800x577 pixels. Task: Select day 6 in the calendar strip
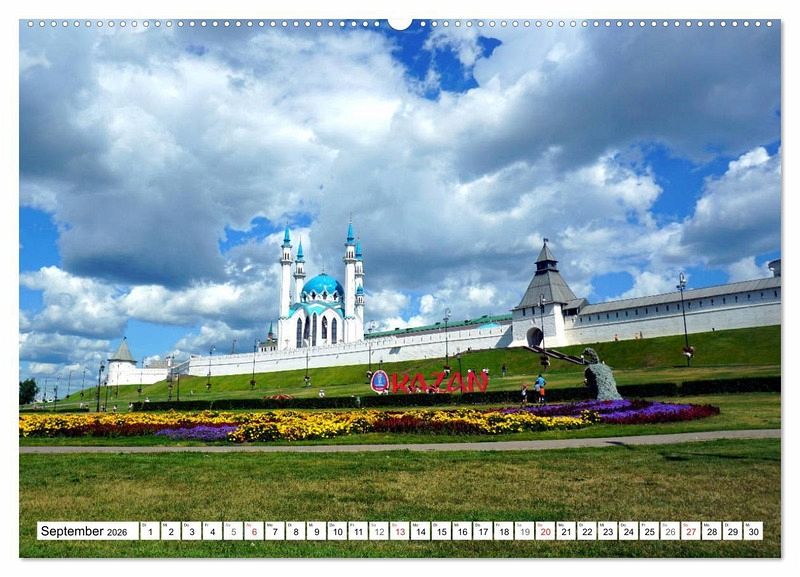tap(254, 531)
